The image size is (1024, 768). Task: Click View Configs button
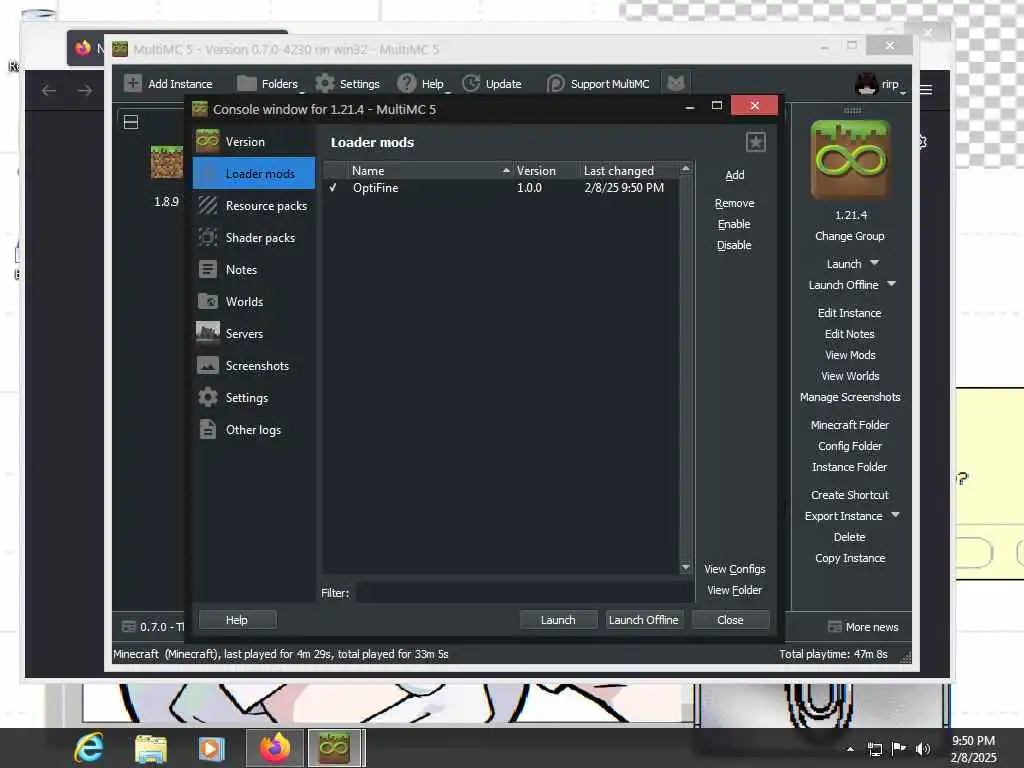735,569
